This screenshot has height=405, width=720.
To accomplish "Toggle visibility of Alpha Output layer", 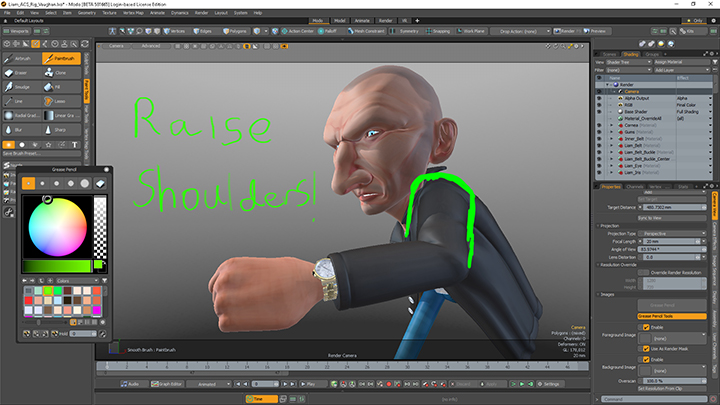I will pyautogui.click(x=598, y=98).
